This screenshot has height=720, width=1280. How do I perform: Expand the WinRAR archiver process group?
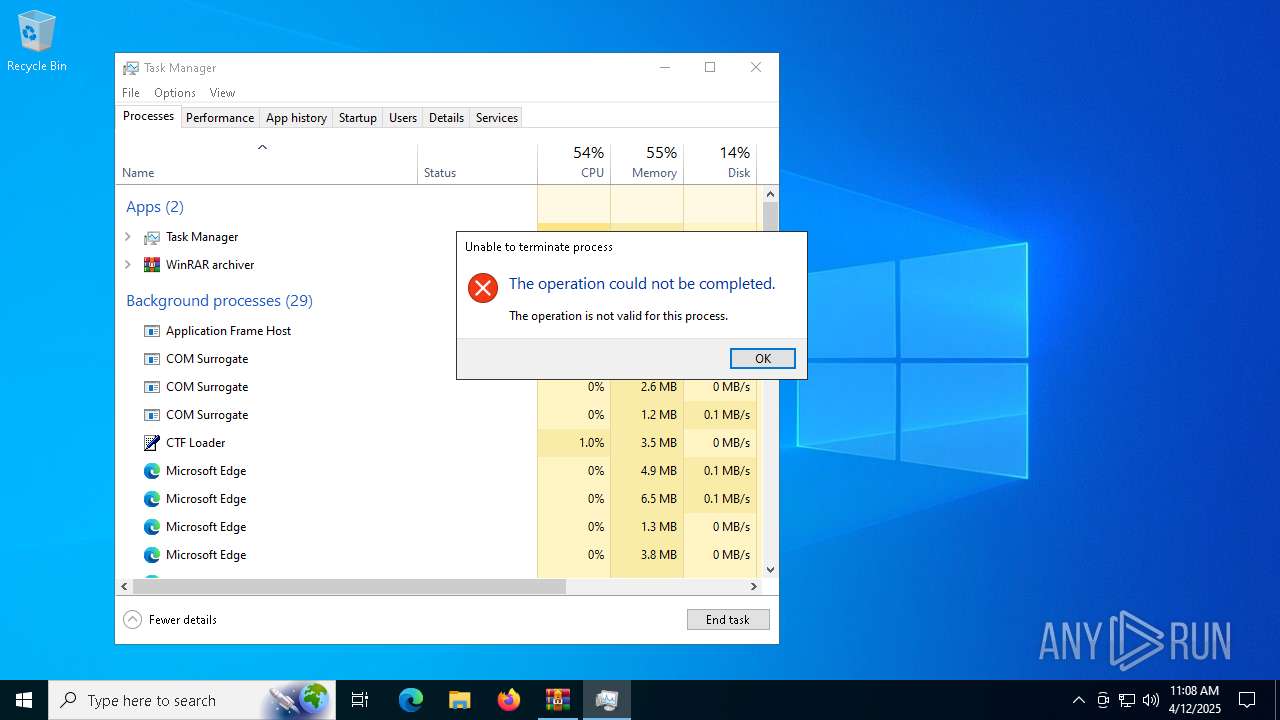[x=128, y=265]
